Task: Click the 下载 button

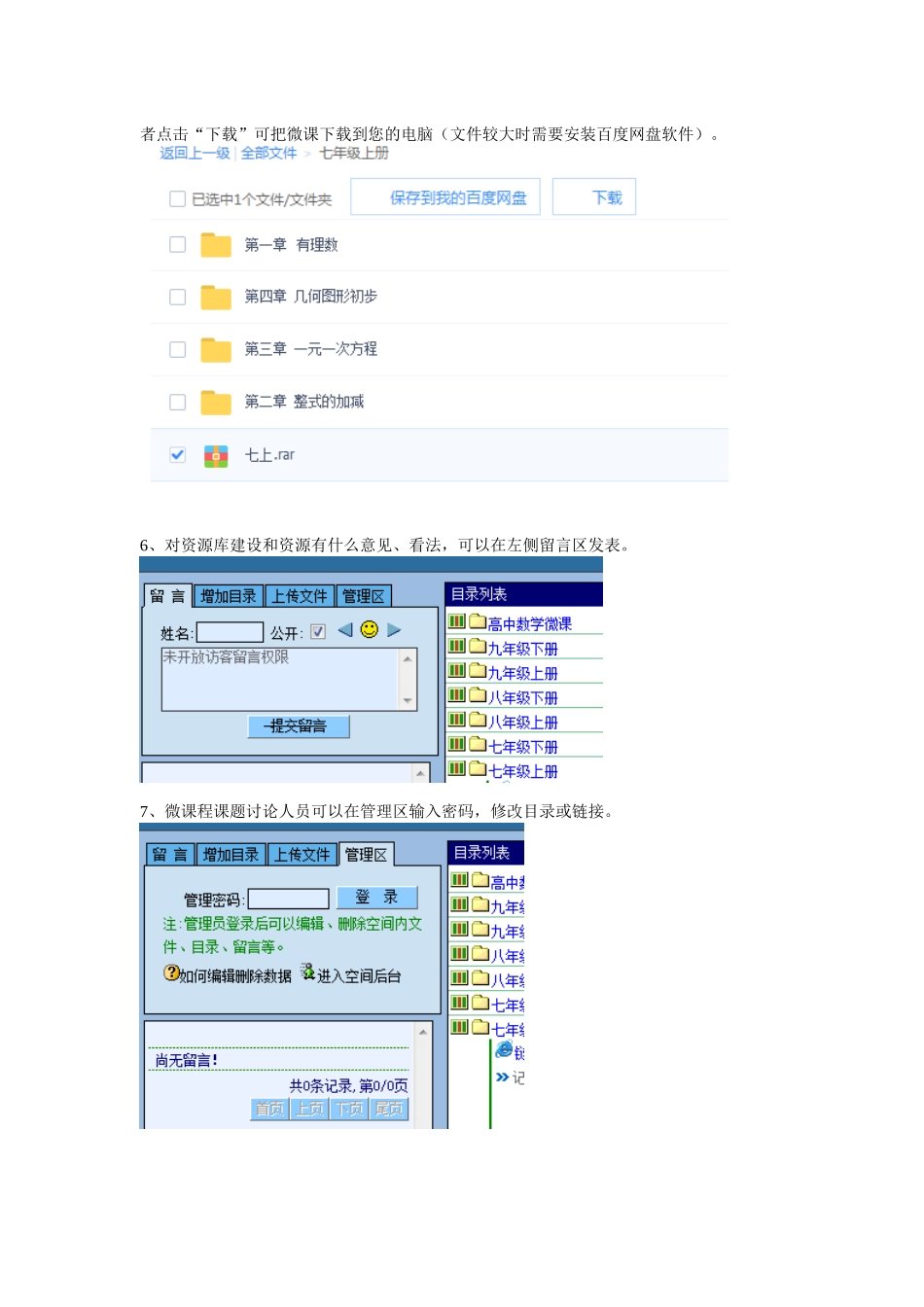Action: point(594,197)
